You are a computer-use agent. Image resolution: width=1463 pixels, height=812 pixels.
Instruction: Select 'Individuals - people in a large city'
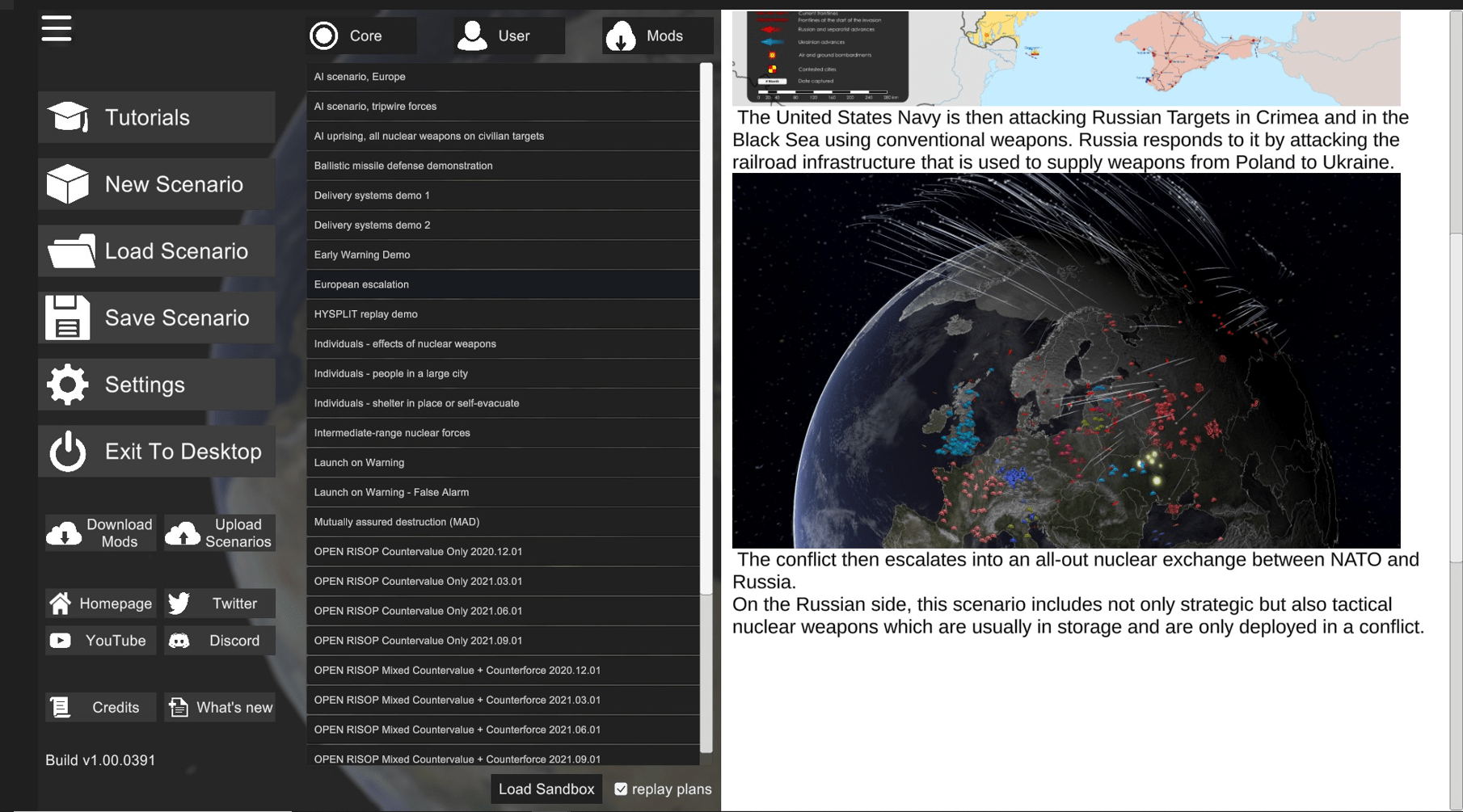tap(503, 373)
